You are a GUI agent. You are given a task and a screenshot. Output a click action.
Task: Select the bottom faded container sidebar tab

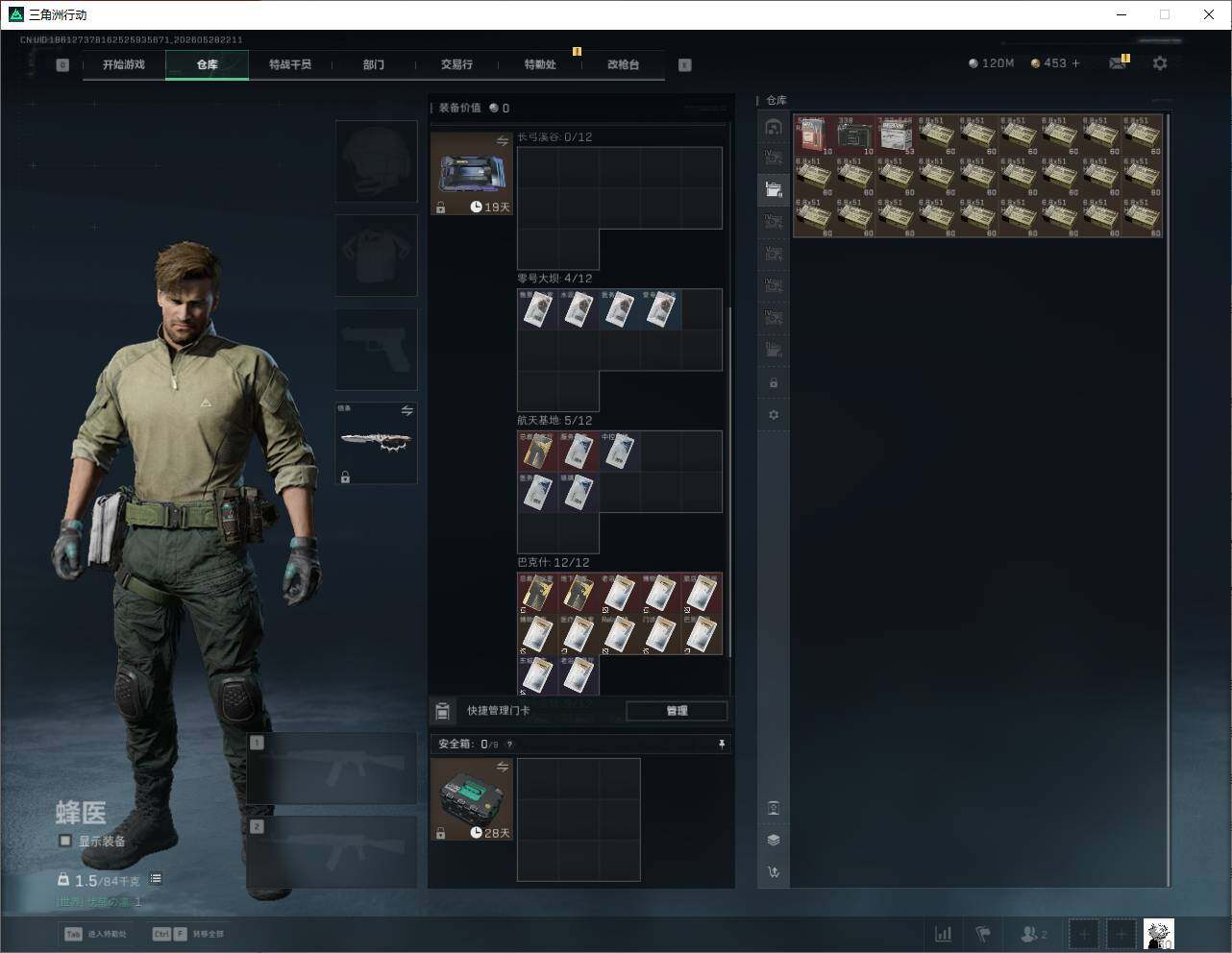point(774,350)
